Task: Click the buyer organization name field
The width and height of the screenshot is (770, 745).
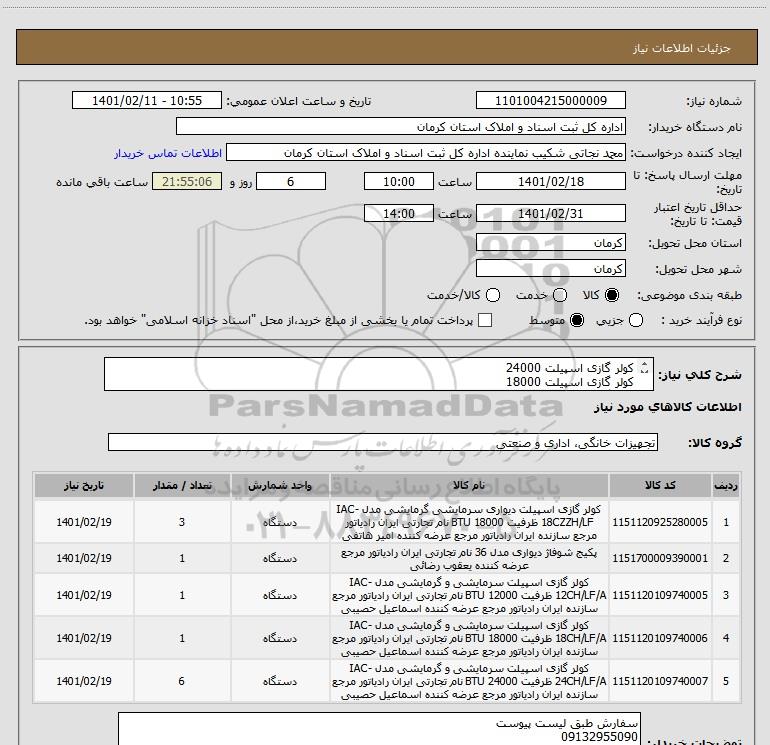Action: pyautogui.click(x=401, y=127)
